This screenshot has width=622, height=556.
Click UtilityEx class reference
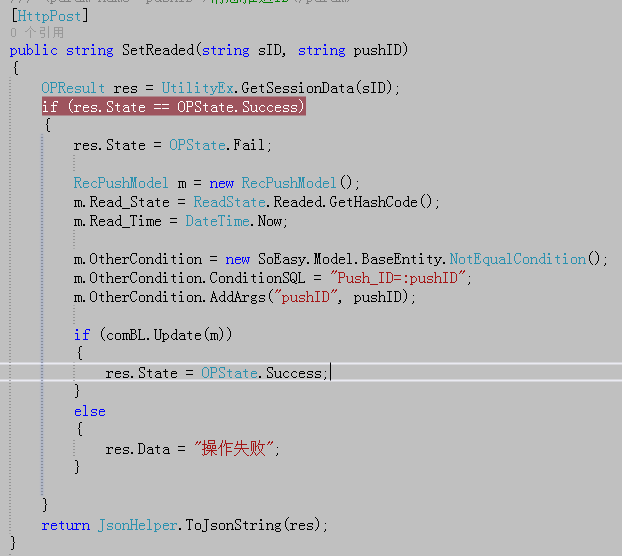pos(197,88)
